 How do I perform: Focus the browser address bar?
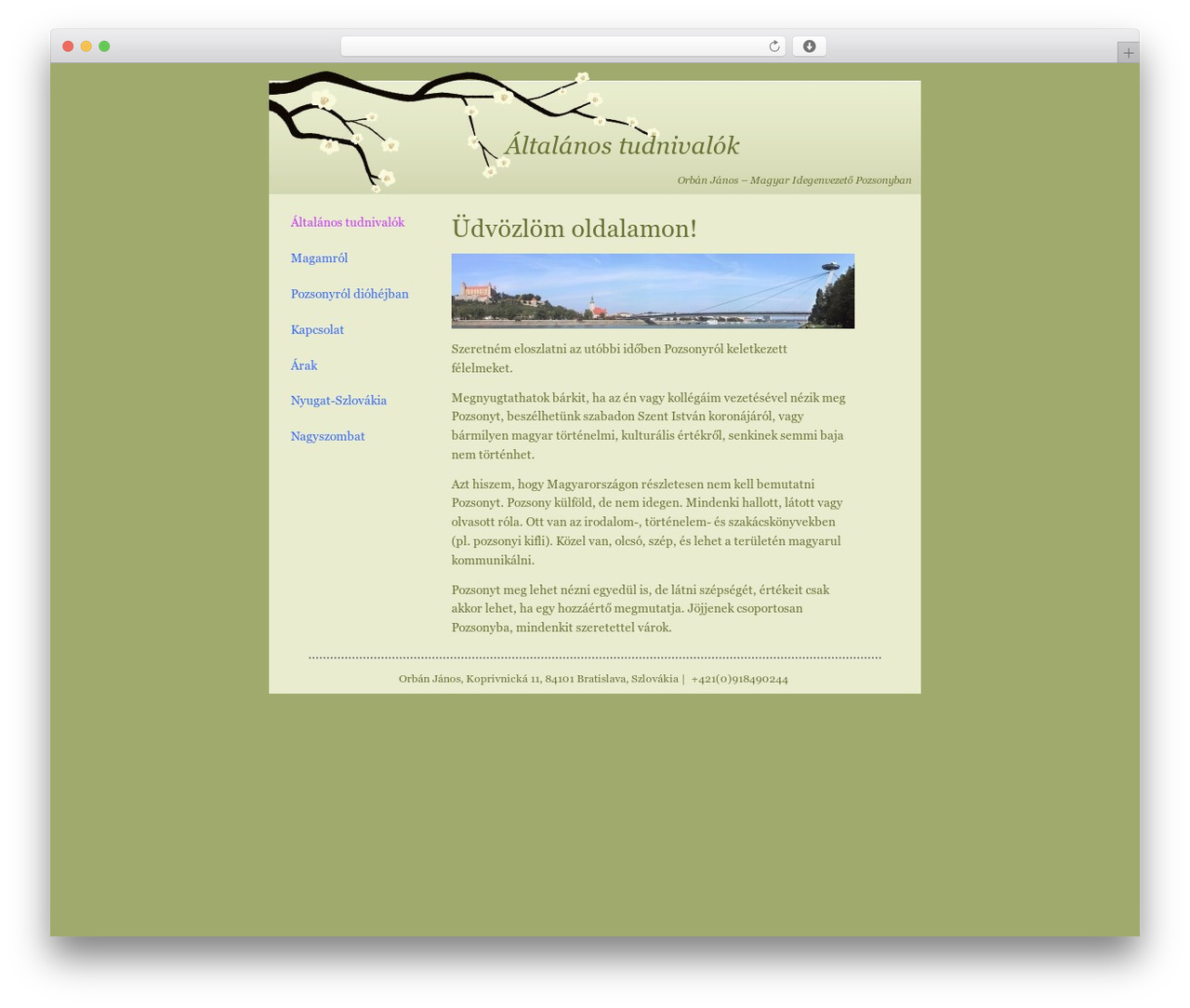562,46
